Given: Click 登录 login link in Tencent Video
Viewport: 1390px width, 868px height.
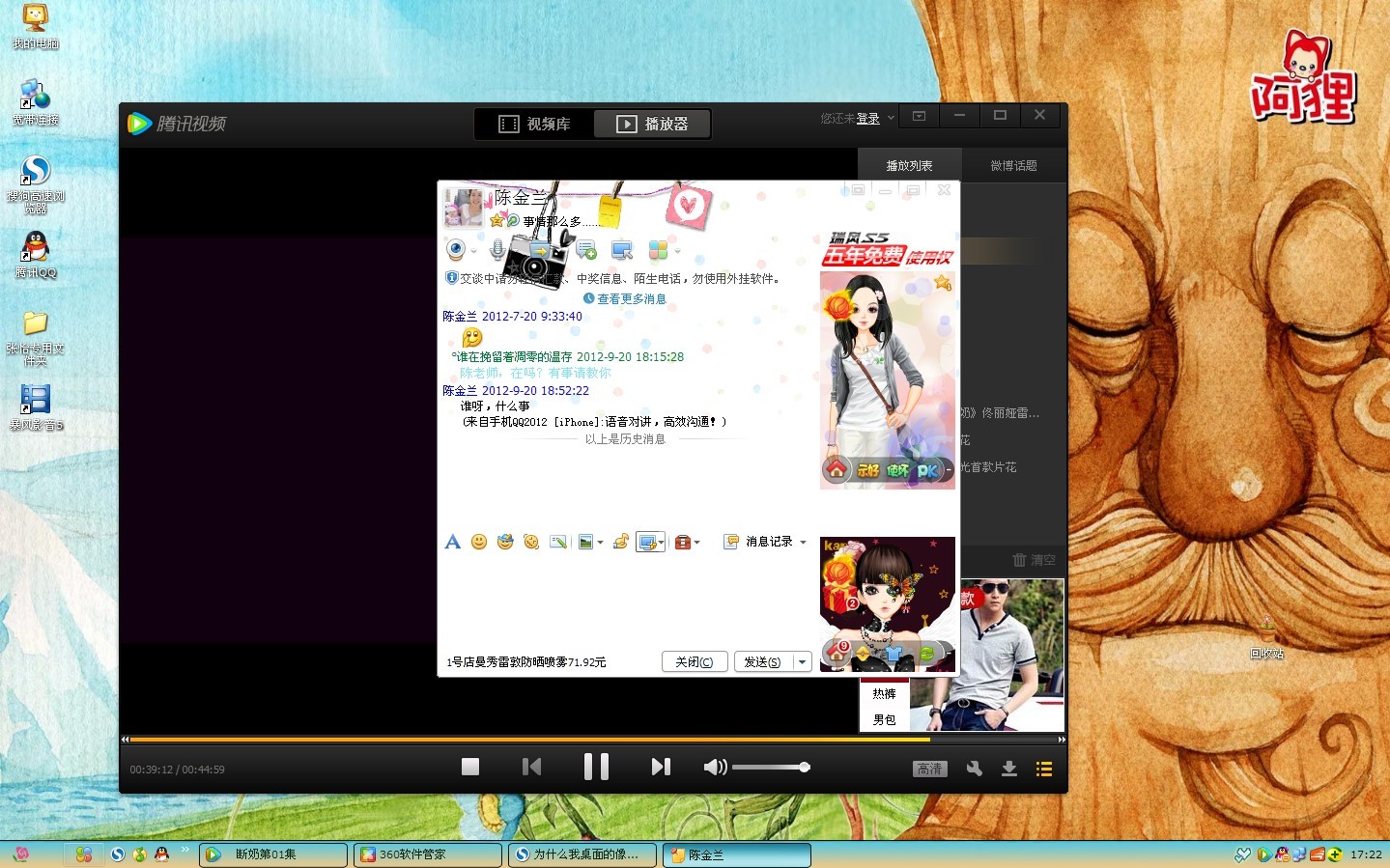Looking at the screenshot, I should pyautogui.click(x=867, y=119).
